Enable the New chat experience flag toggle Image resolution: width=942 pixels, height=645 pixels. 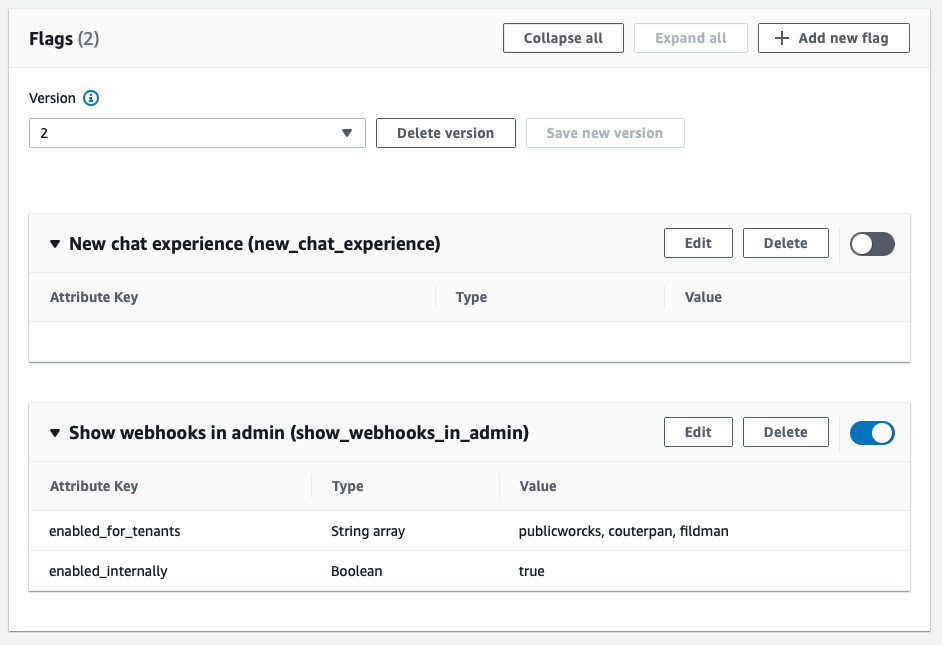872,244
